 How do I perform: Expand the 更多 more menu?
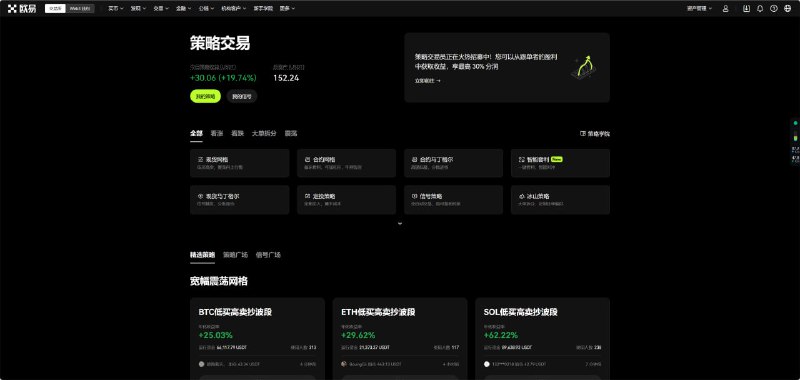(x=287, y=9)
